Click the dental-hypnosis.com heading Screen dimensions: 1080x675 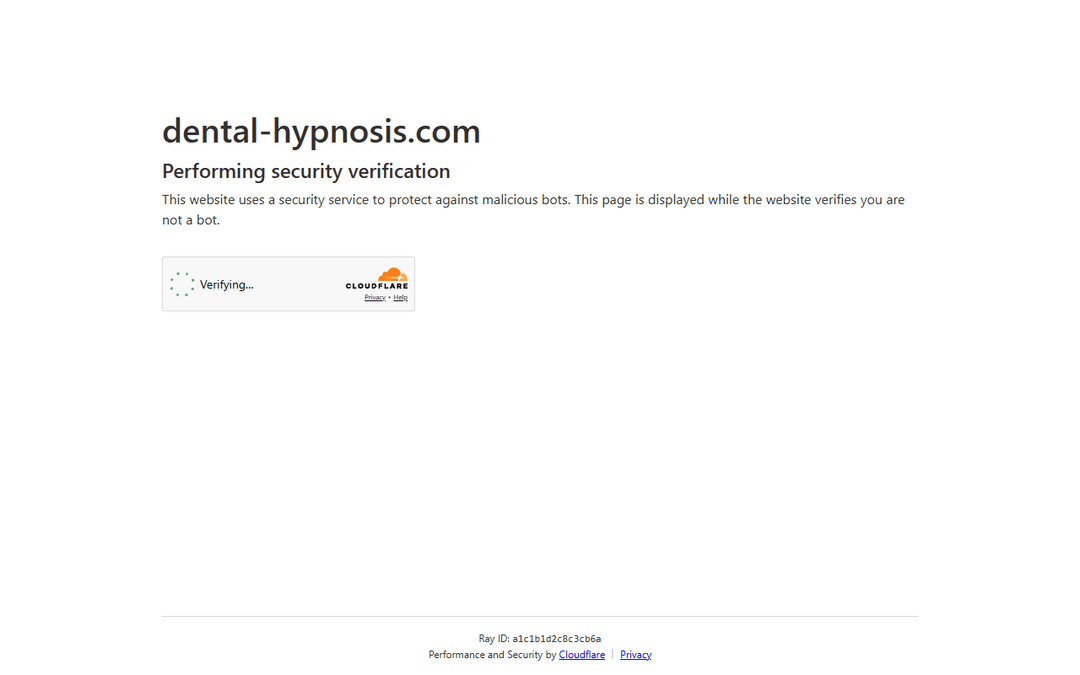(321, 131)
